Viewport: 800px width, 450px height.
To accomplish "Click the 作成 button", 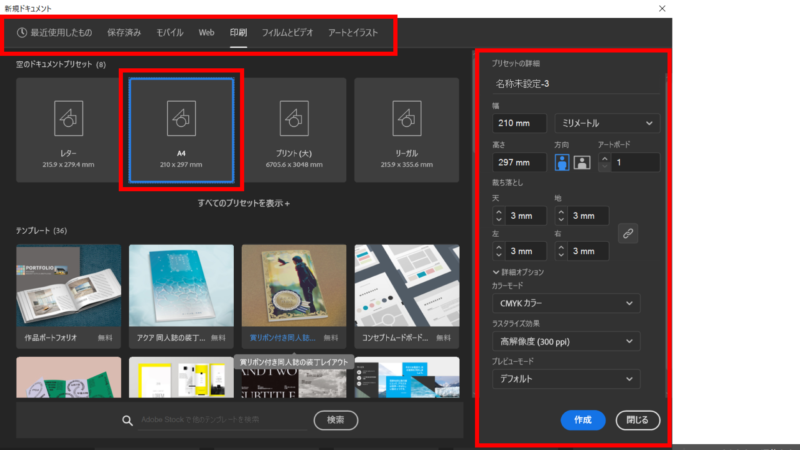I will pos(583,420).
